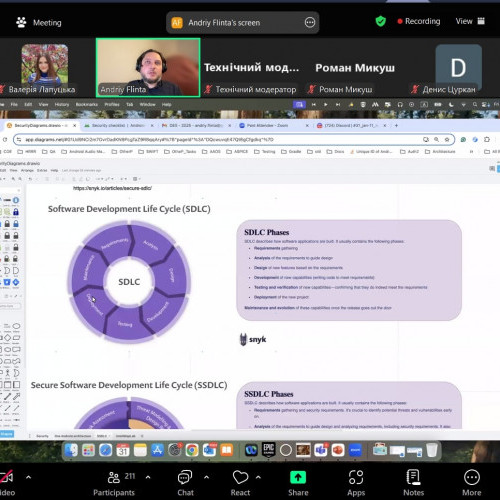The width and height of the screenshot is (500, 500).
Task: Open the table insert dropdown in toolbar
Action: point(136,179)
